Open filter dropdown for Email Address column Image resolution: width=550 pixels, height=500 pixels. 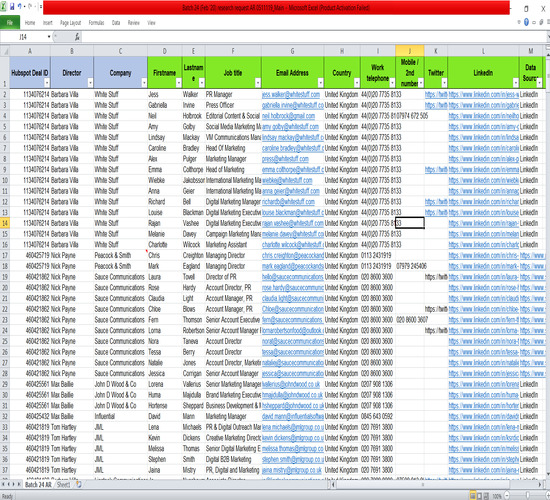tap(320, 83)
